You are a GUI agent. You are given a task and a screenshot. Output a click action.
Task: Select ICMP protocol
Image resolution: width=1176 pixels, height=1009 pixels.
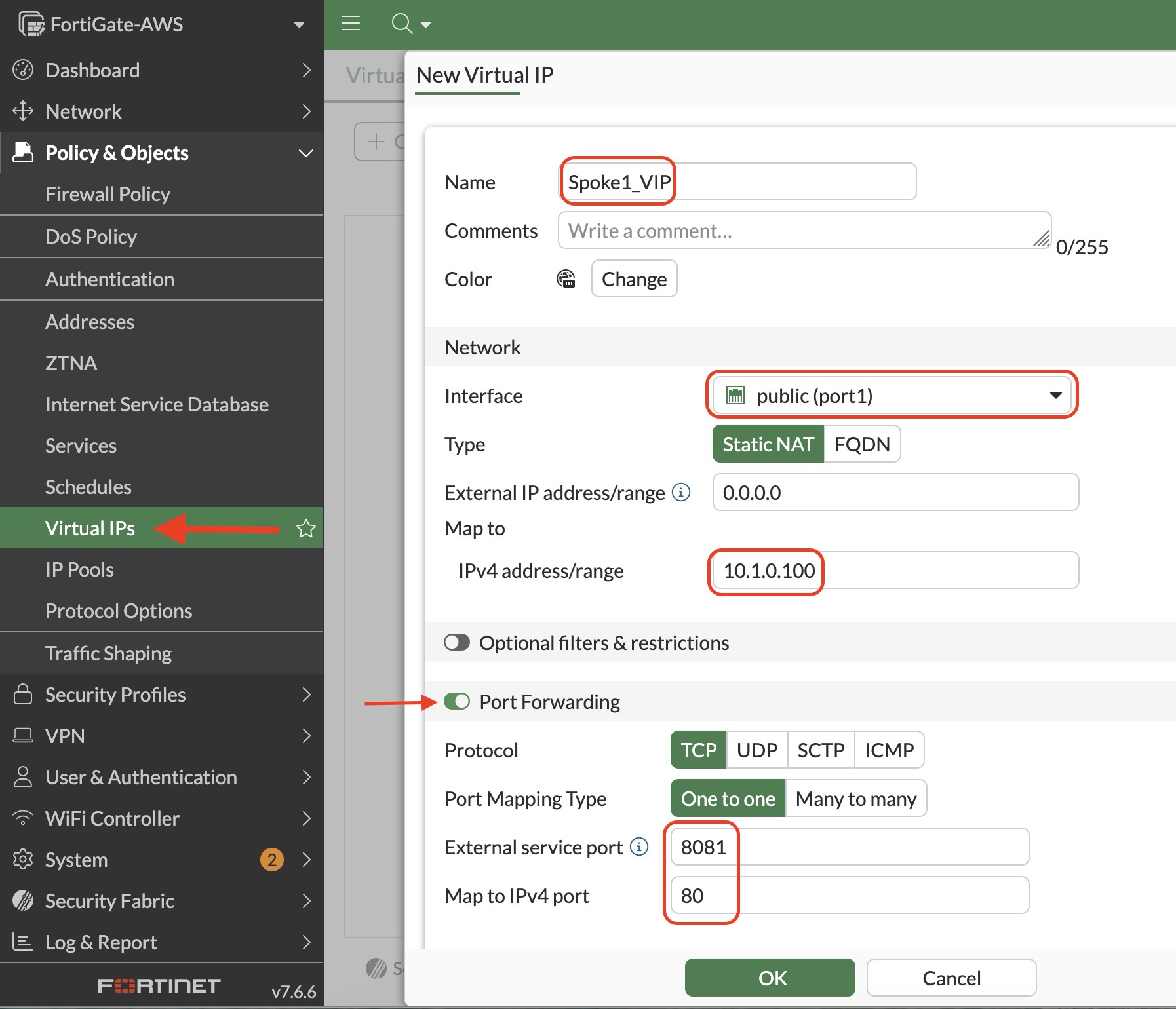pyautogui.click(x=890, y=750)
